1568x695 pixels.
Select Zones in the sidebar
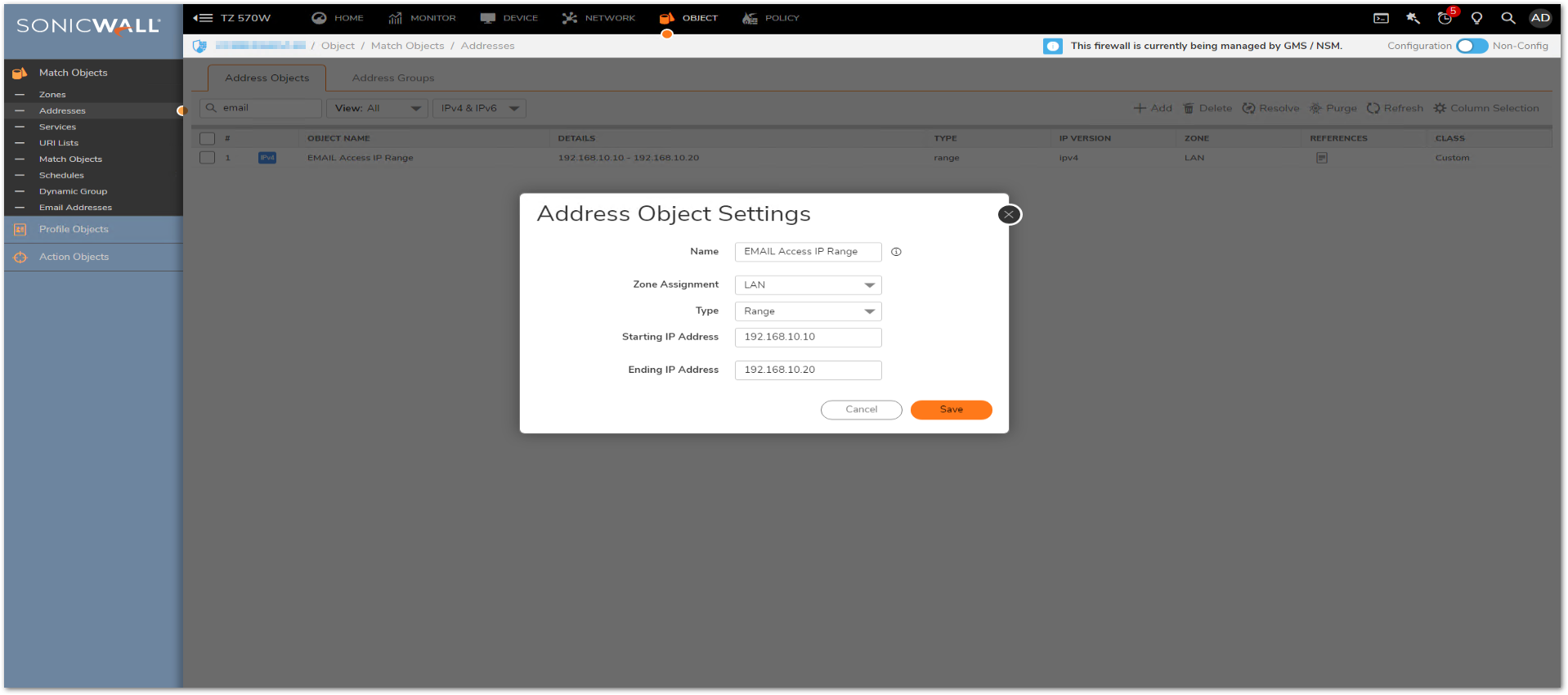[52, 95]
